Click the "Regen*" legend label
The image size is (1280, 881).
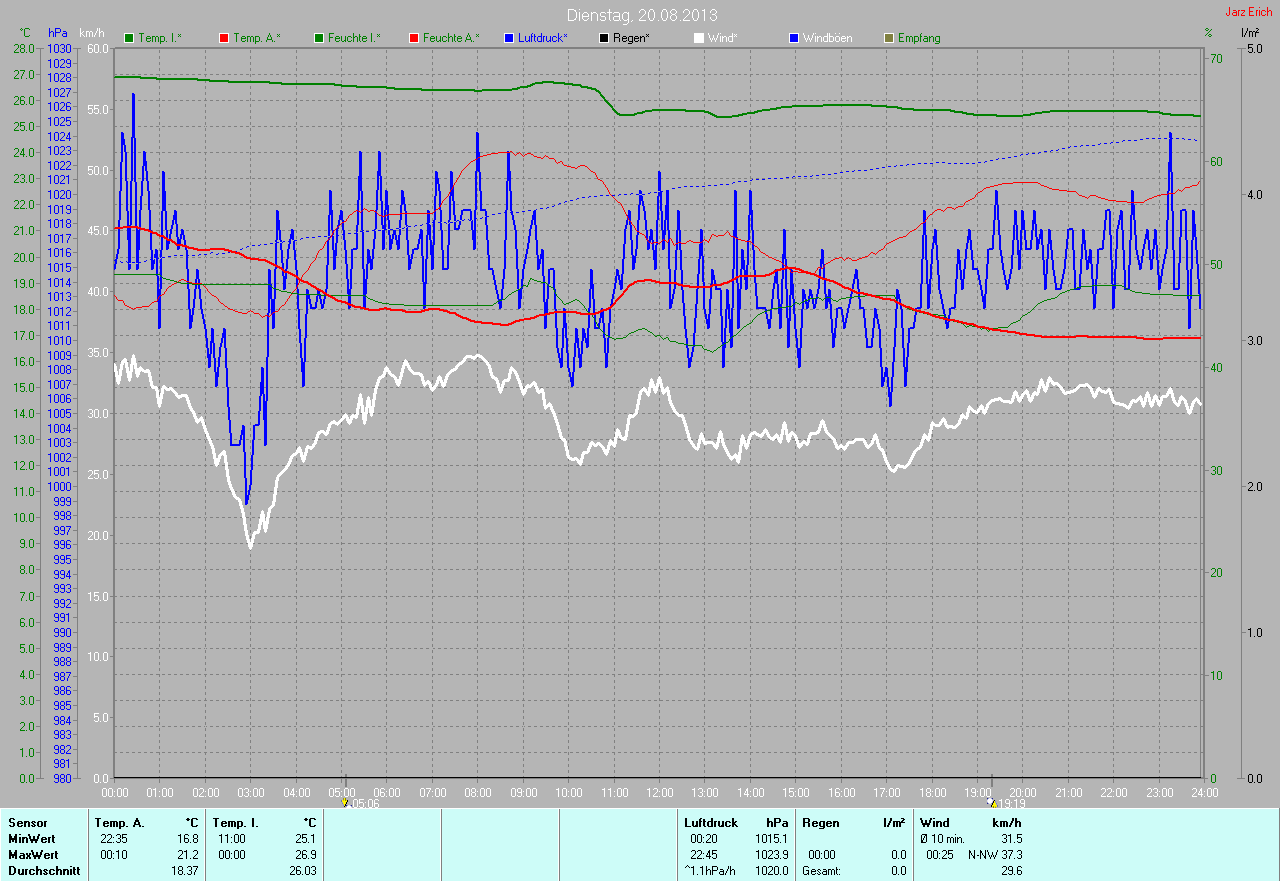coord(632,38)
